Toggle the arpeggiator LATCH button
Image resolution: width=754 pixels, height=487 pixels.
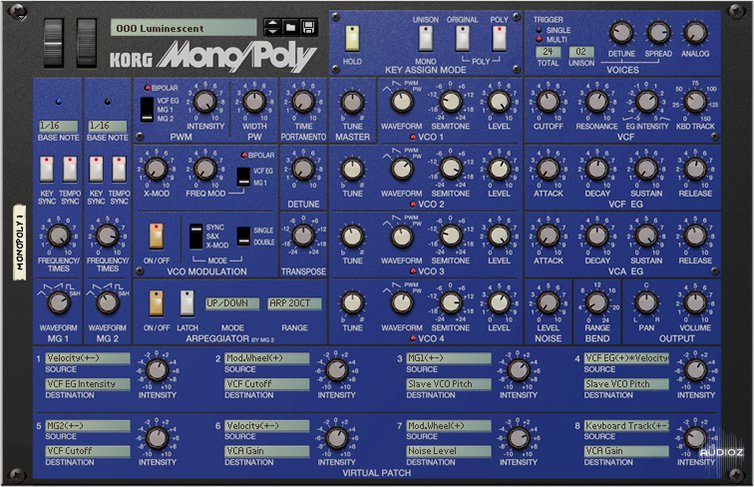click(x=187, y=303)
